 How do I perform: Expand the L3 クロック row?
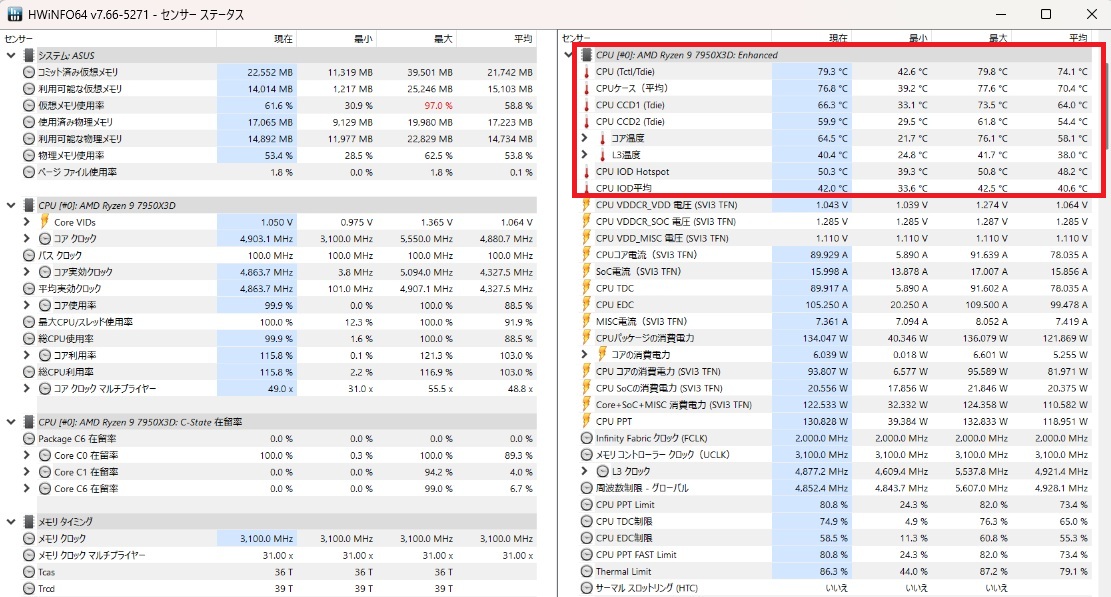click(x=585, y=471)
